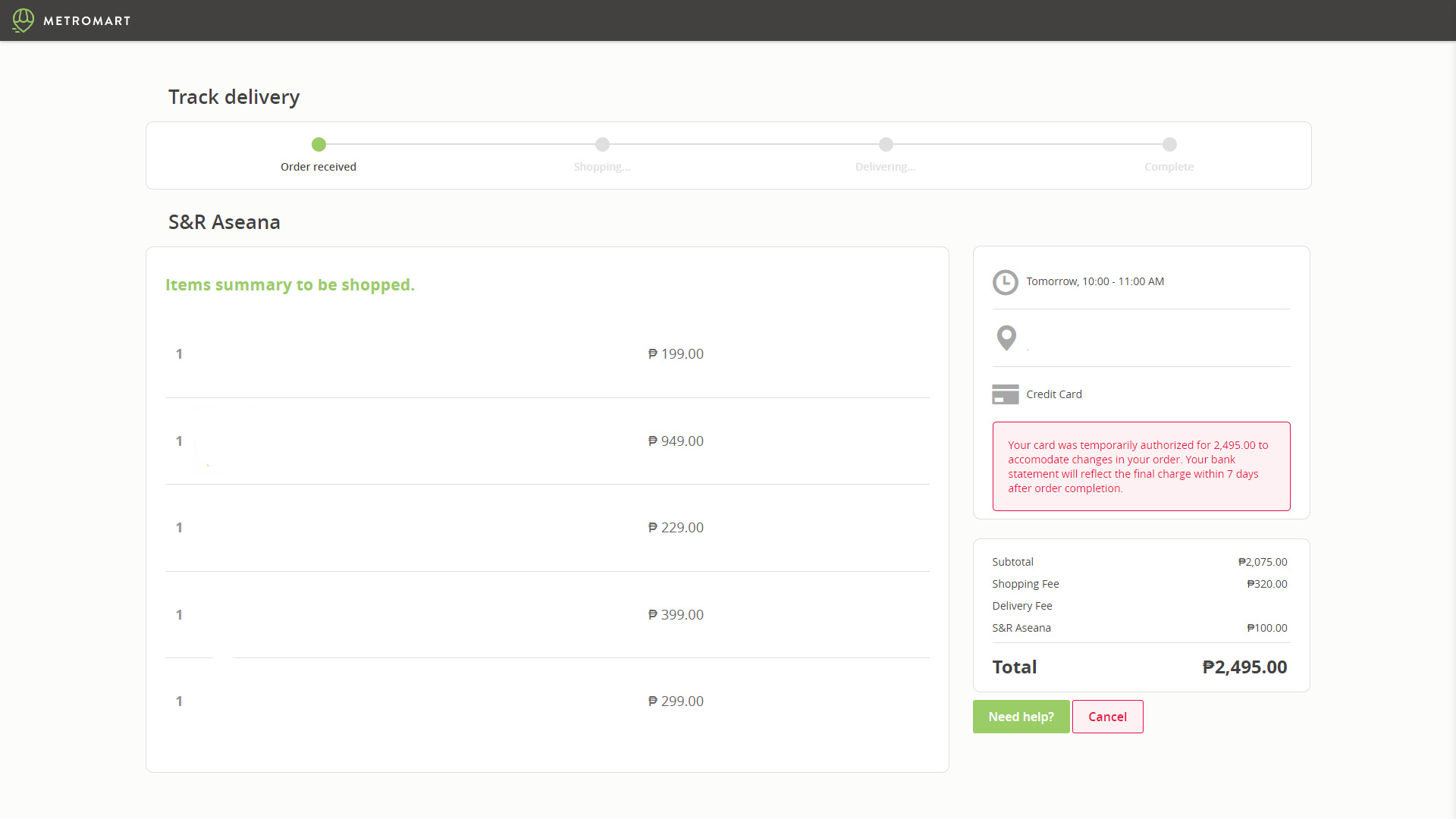Cancel the order with Cancel button
This screenshot has width=1456, height=819.
(x=1107, y=717)
